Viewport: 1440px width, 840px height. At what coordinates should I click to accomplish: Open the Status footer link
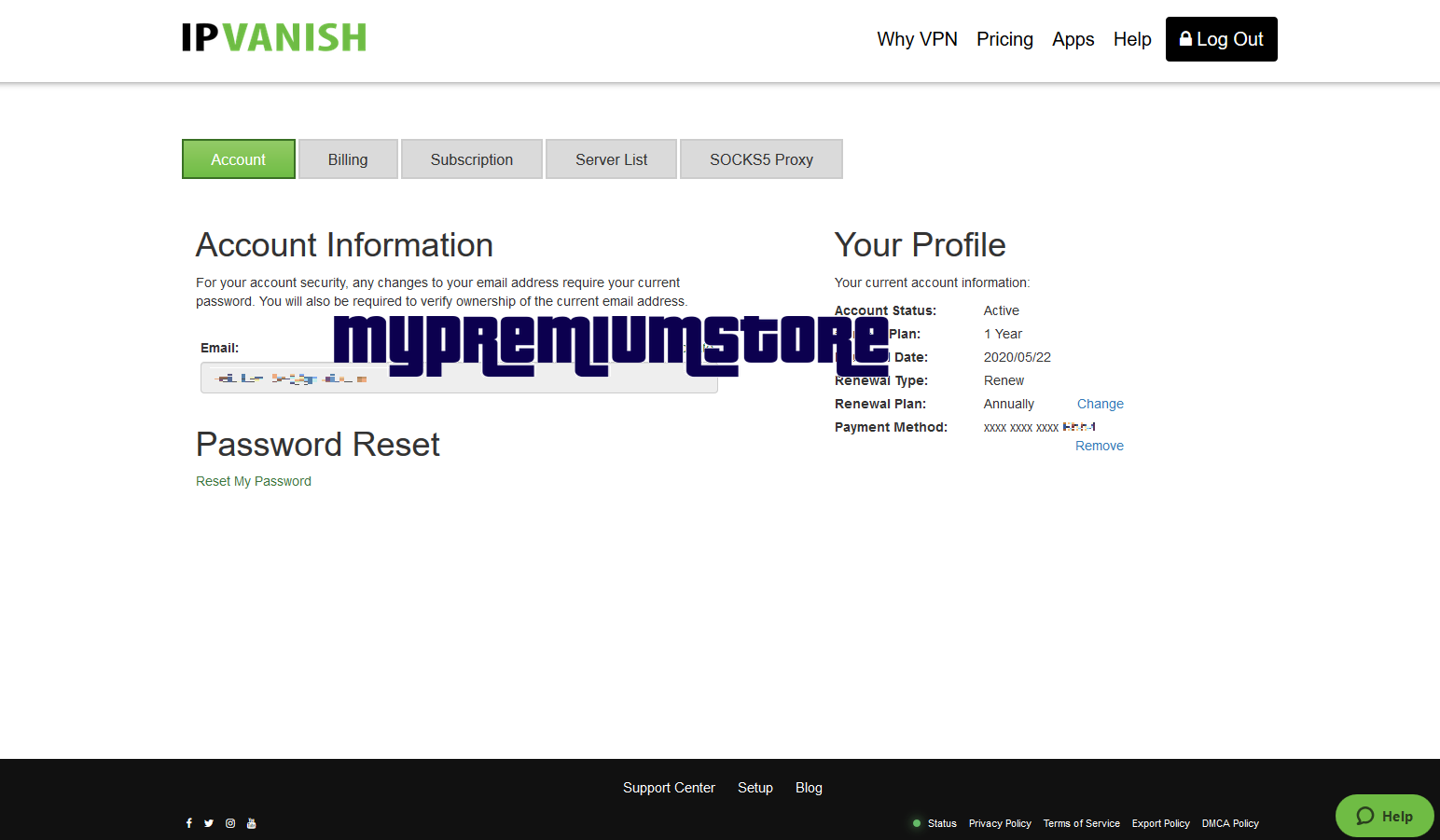coord(942,823)
